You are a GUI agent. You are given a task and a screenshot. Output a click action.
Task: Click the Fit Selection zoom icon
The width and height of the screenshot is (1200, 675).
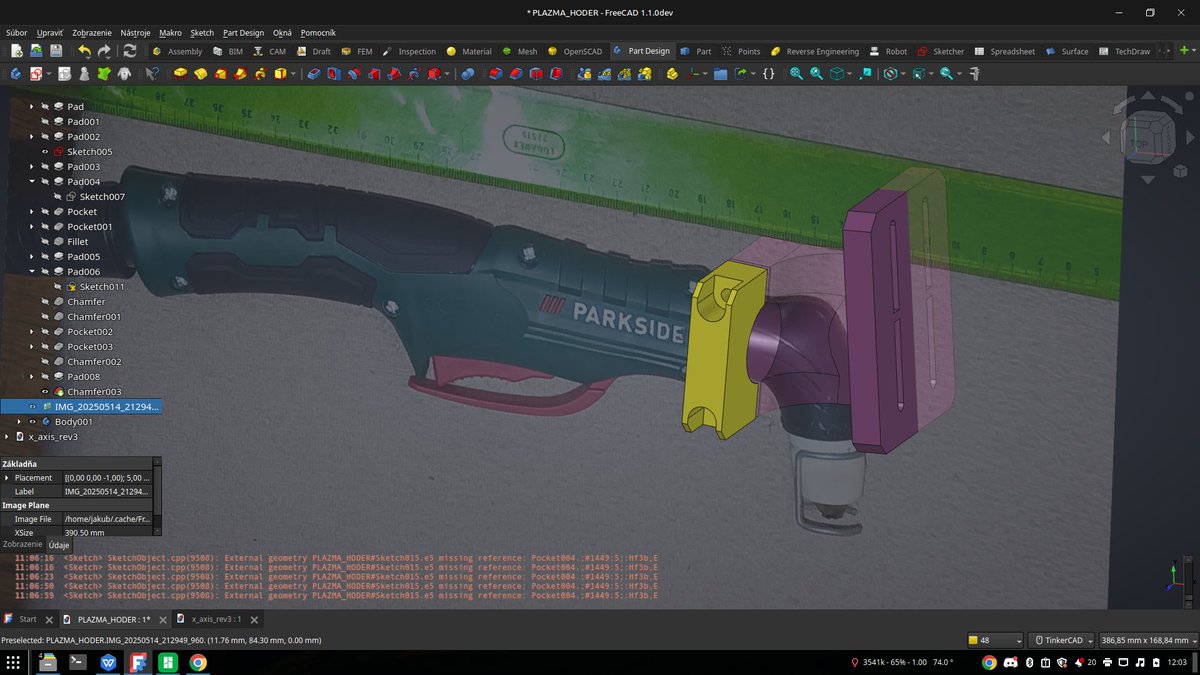pyautogui.click(x=816, y=74)
